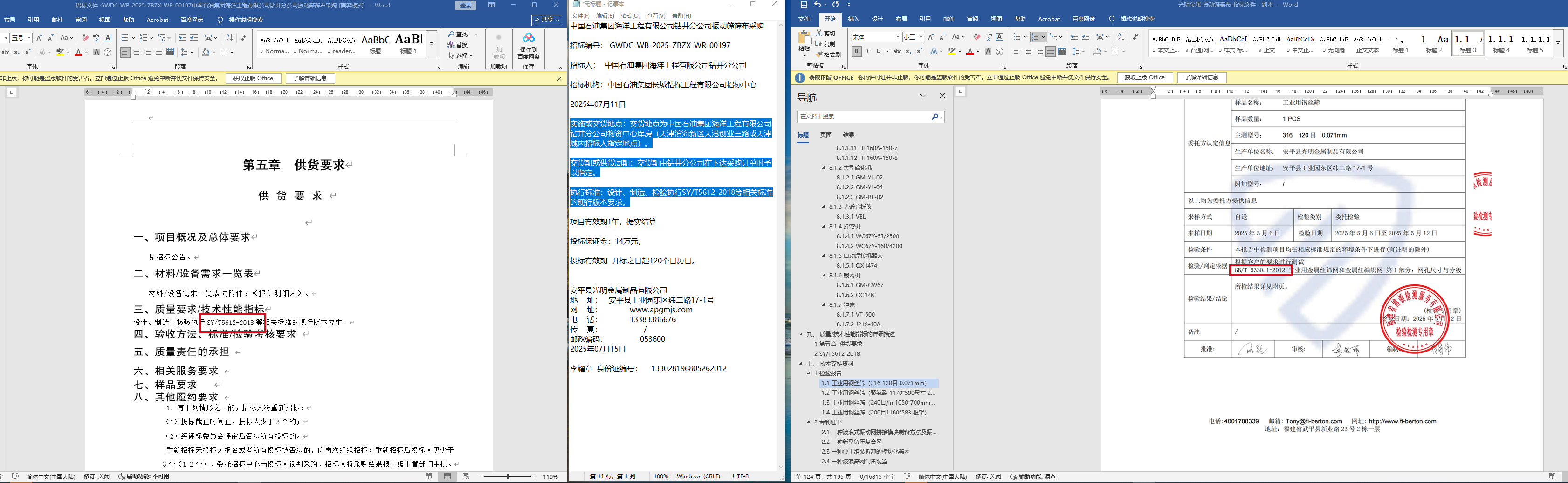Open navigation pane options dropdown arrow
Image resolution: width=1568 pixels, height=483 pixels.
923,96
